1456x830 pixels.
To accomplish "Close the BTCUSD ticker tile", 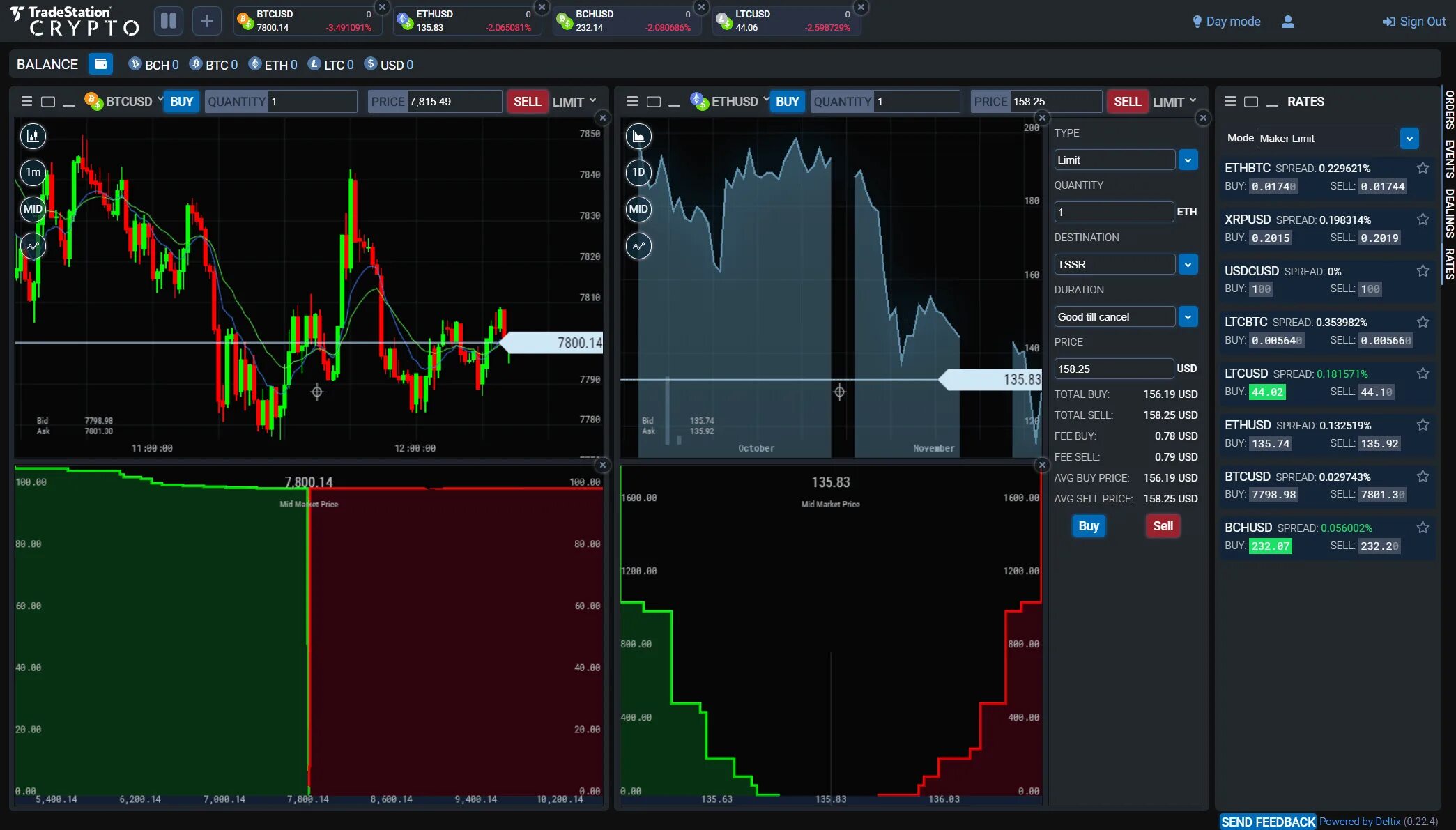I will pos(382,7).
